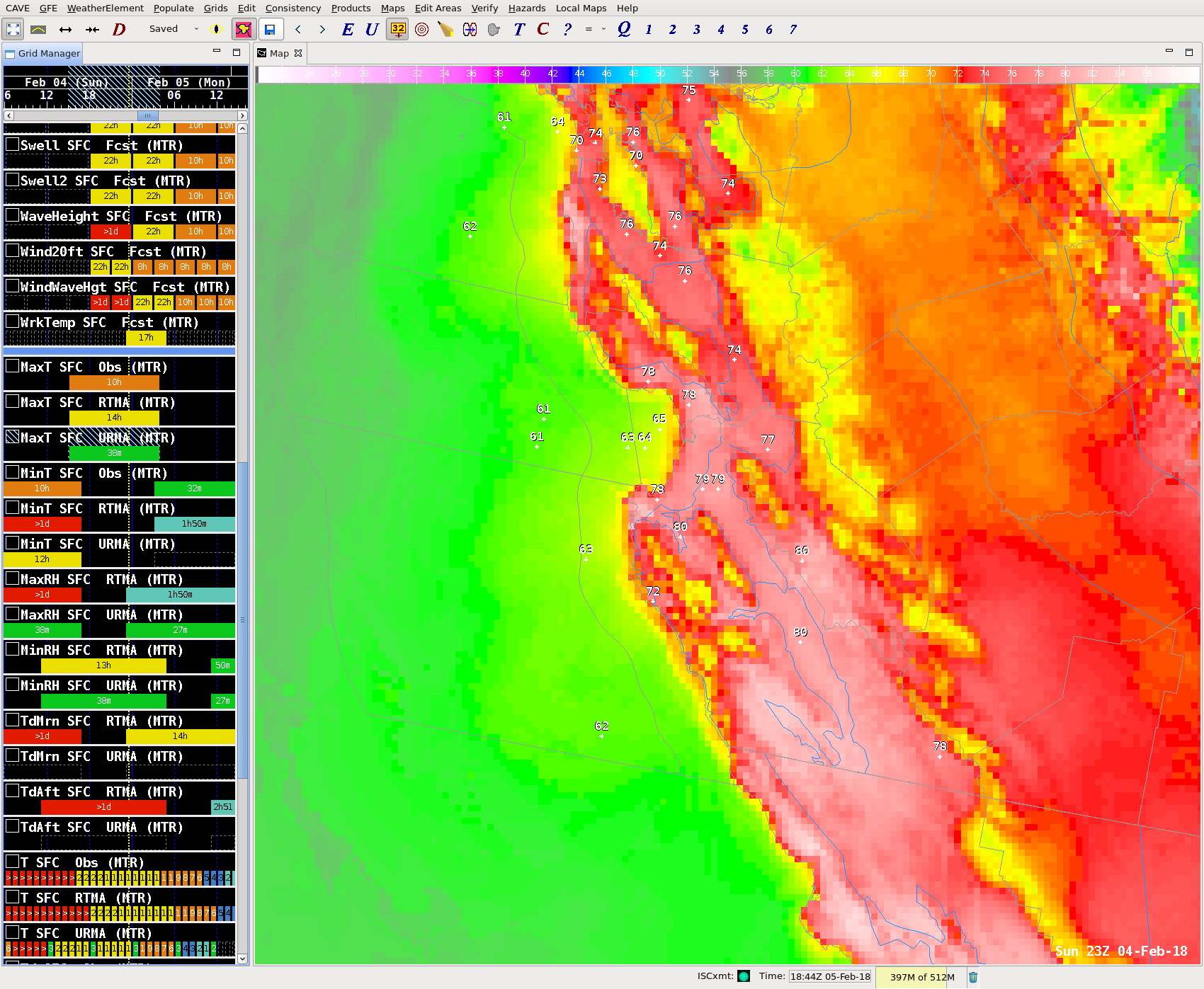Click the blue T toolbar icon
This screenshot has height=989, width=1204.
(519, 29)
